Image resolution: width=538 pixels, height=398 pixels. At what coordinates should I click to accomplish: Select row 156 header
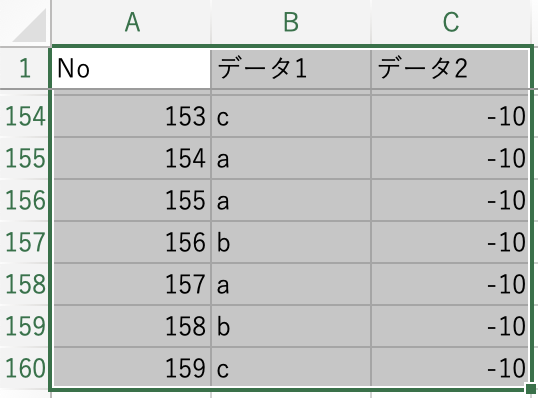25,200
